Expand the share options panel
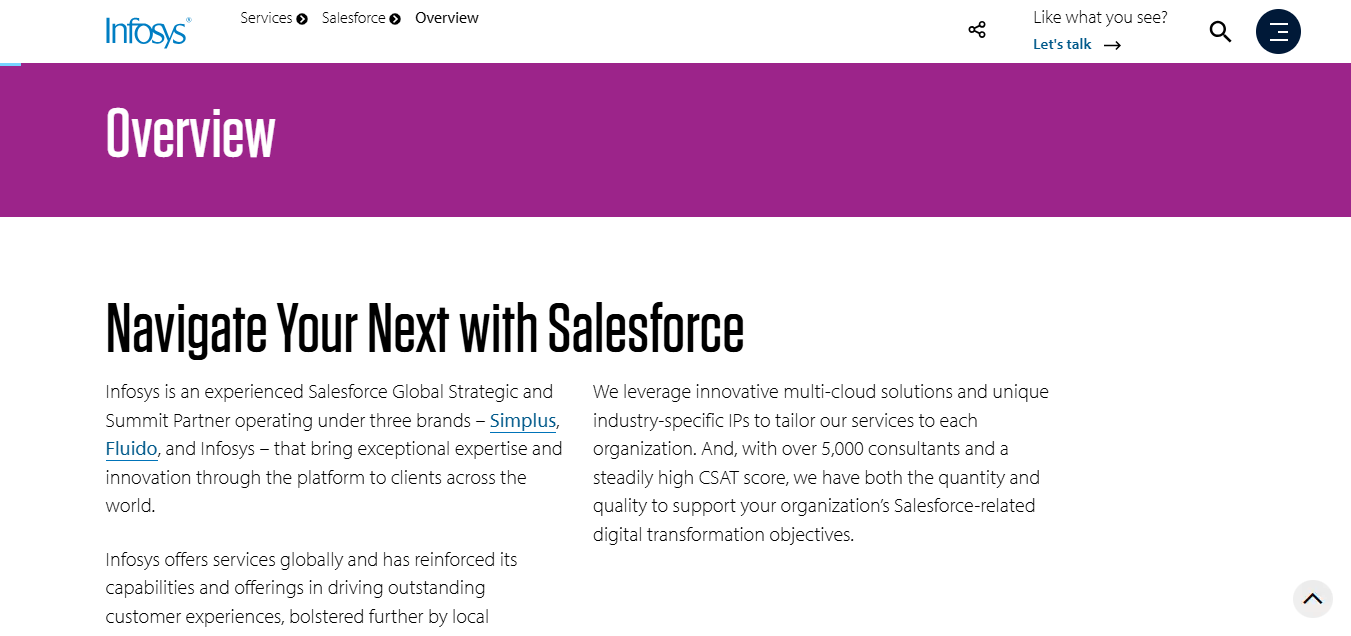 [977, 29]
